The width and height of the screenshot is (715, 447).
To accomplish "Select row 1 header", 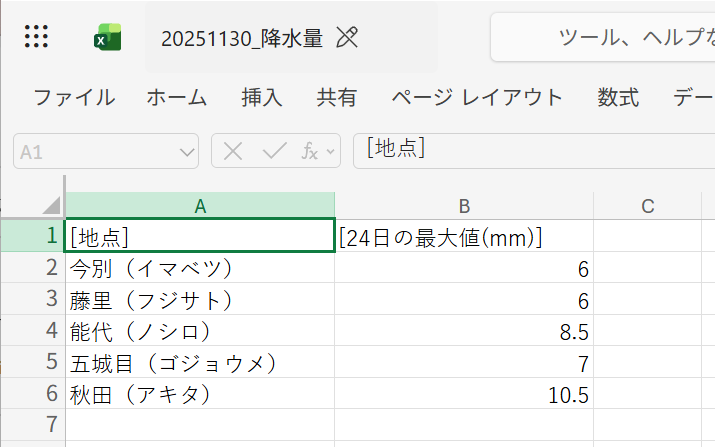I will click(33, 236).
